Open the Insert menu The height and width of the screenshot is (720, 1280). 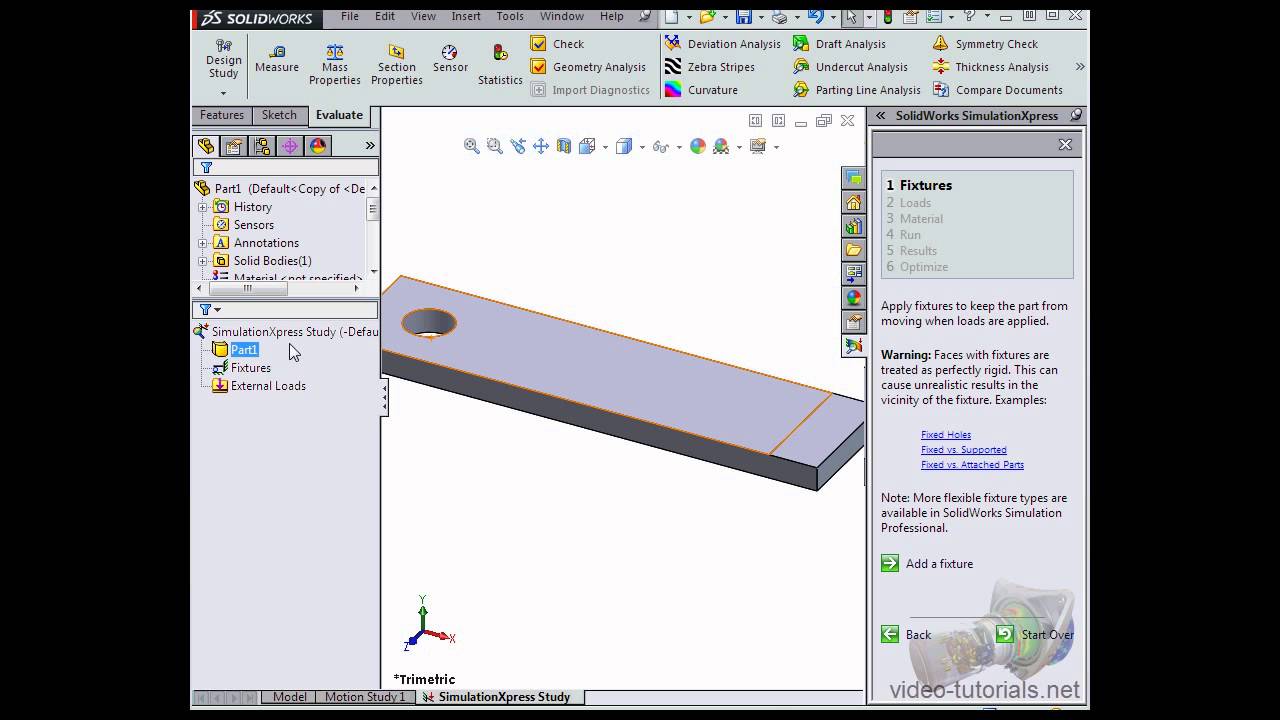466,17
